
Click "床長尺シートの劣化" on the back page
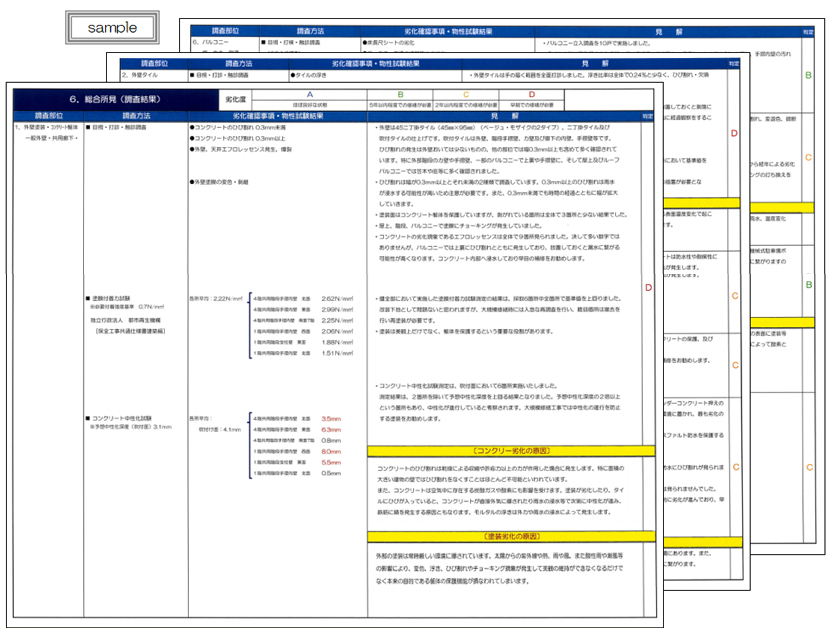click(388, 42)
